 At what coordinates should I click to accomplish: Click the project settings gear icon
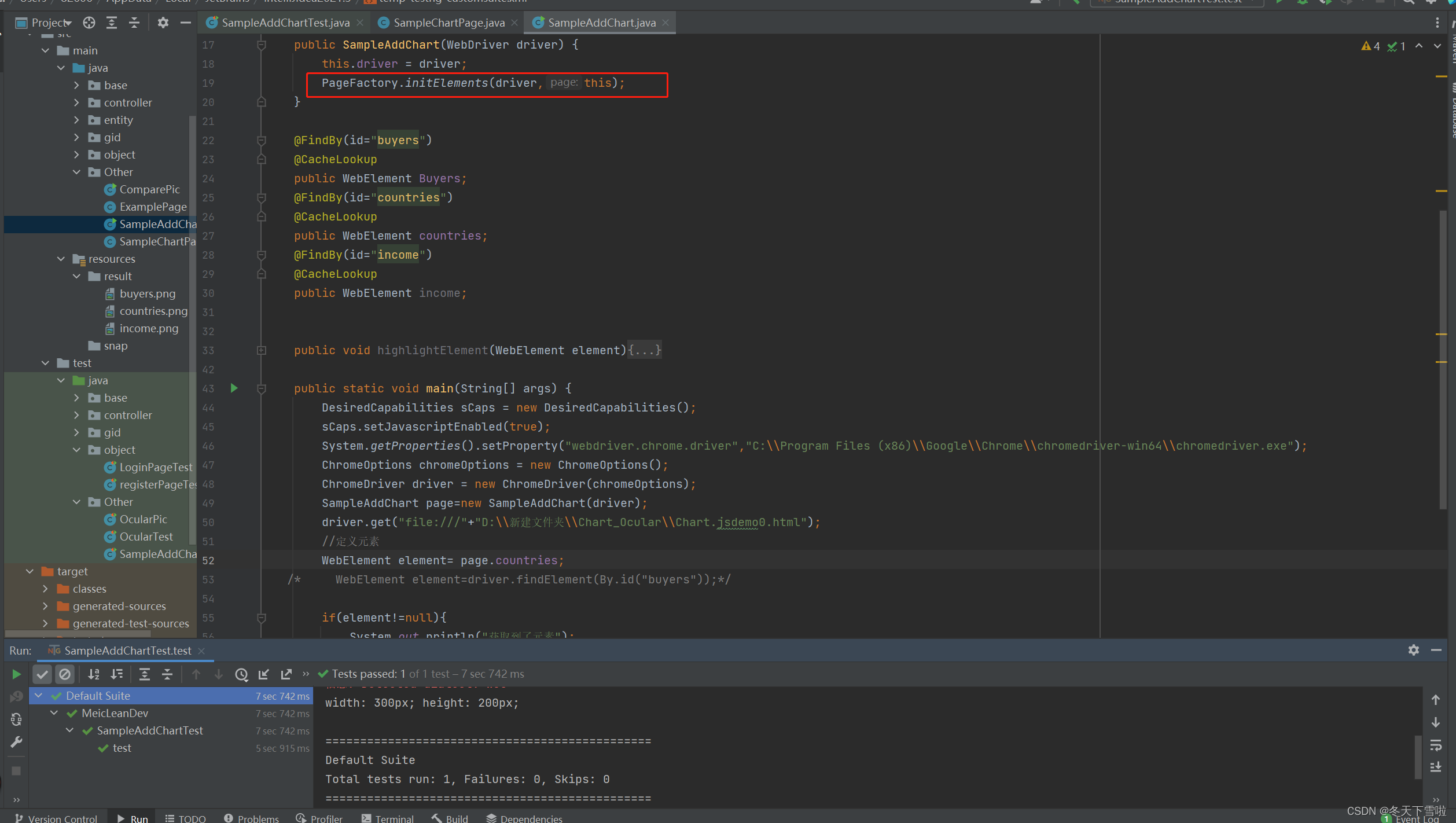point(161,25)
